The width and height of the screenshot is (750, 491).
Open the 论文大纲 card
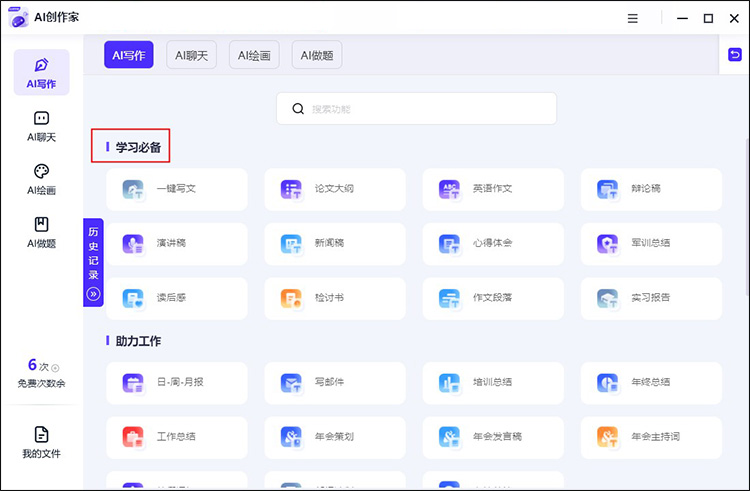tap(335, 189)
